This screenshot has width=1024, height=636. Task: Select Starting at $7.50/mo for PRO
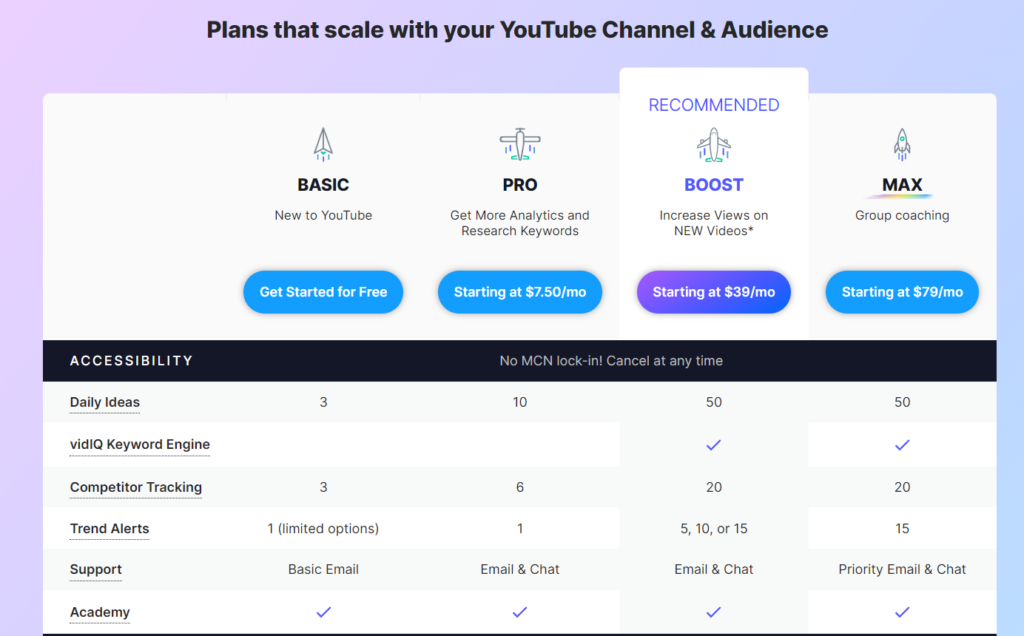(520, 292)
